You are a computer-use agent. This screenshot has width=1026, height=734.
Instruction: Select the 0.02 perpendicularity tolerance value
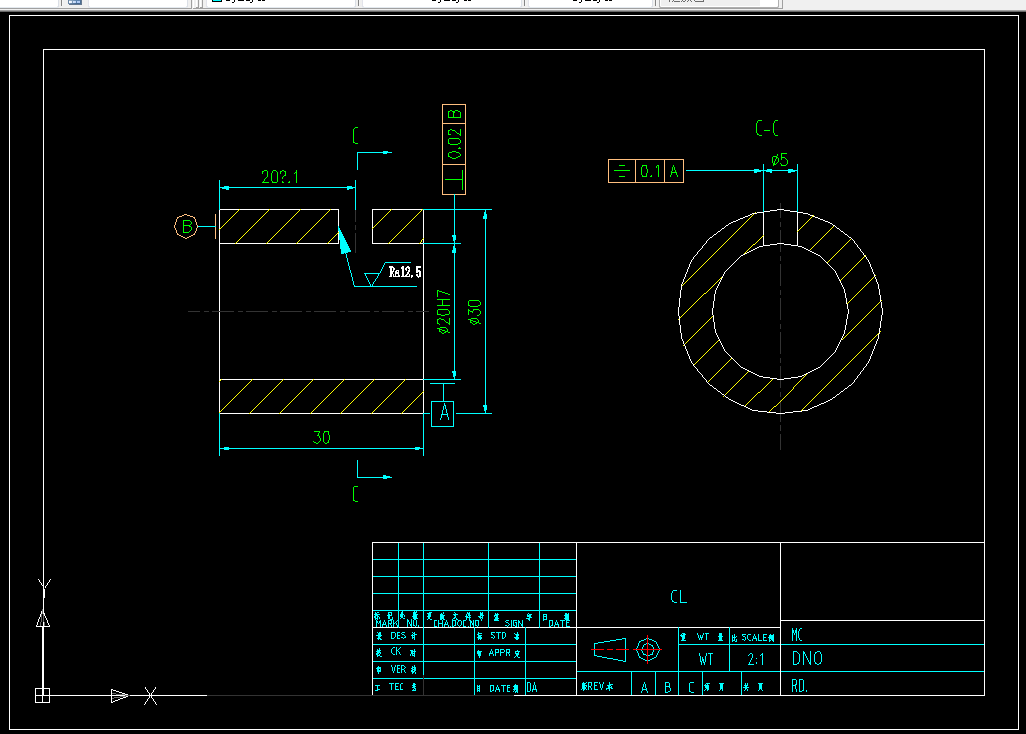point(454,145)
